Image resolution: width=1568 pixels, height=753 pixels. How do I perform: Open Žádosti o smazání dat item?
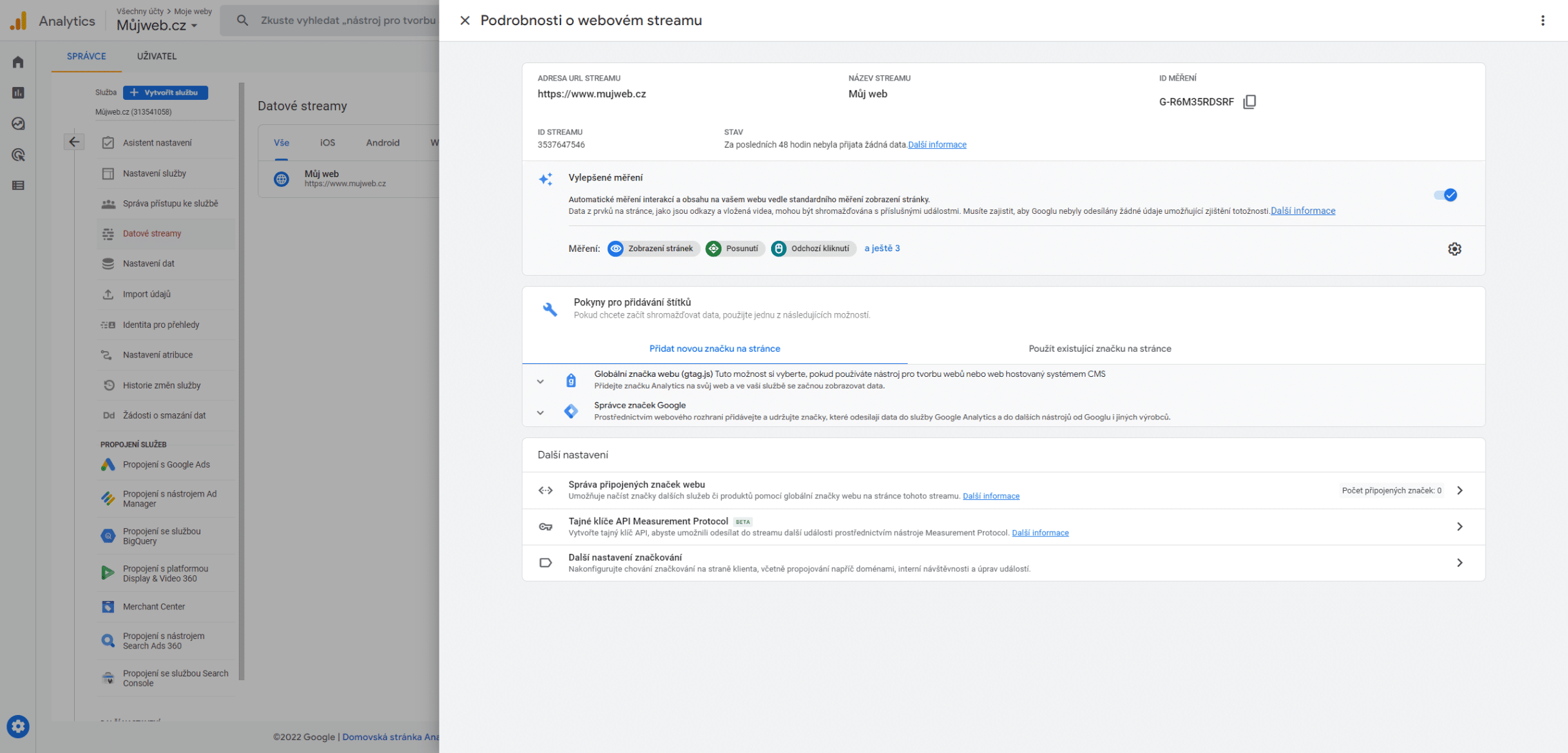pyautogui.click(x=166, y=415)
